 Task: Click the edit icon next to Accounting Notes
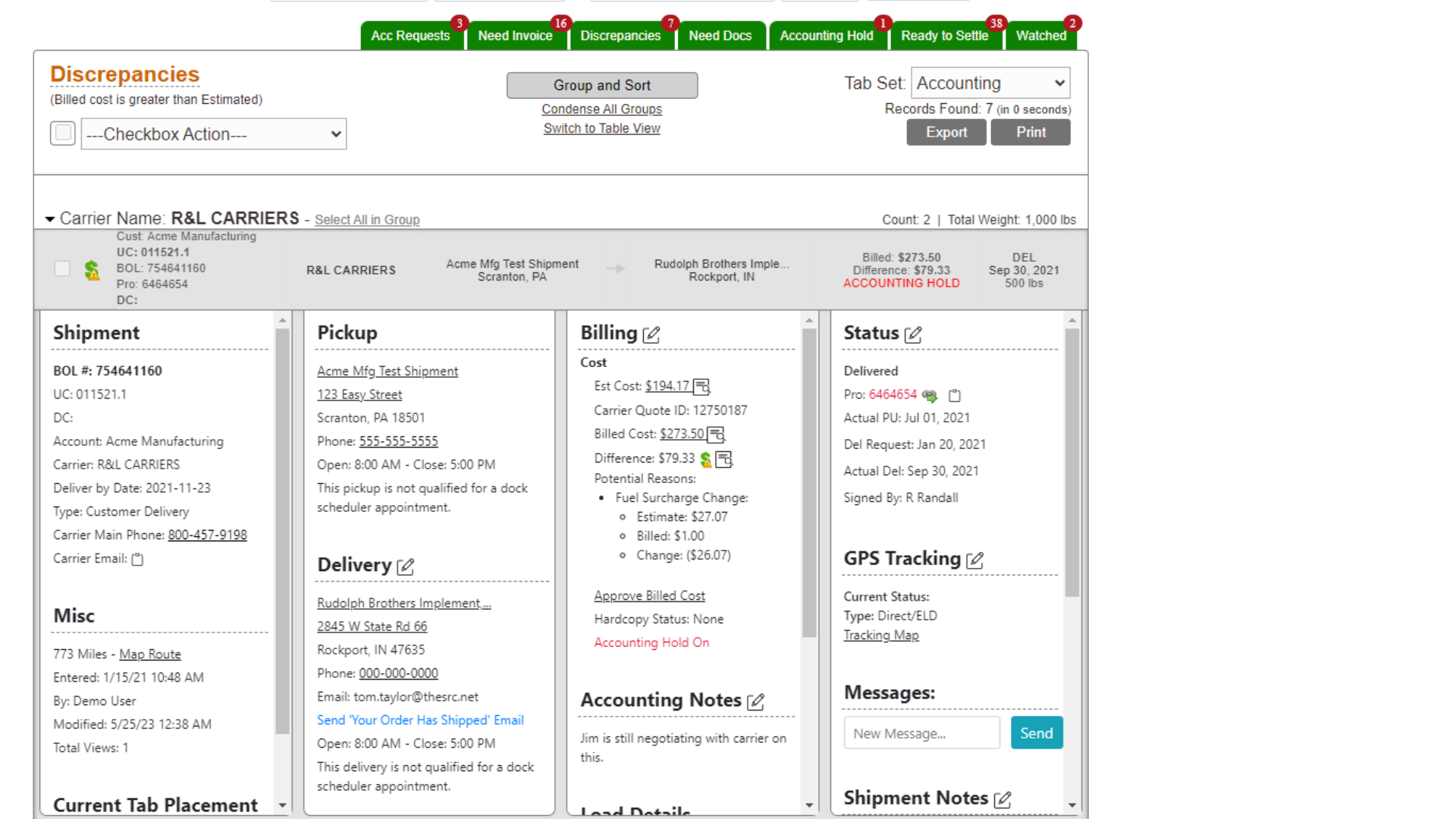pos(756,700)
